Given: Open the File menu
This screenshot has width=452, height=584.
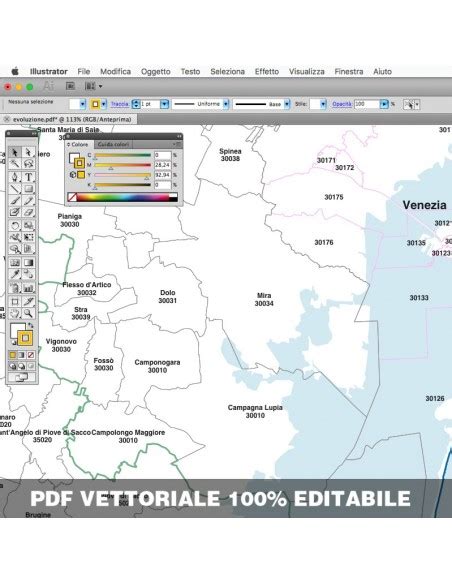Looking at the screenshot, I should click(x=84, y=72).
